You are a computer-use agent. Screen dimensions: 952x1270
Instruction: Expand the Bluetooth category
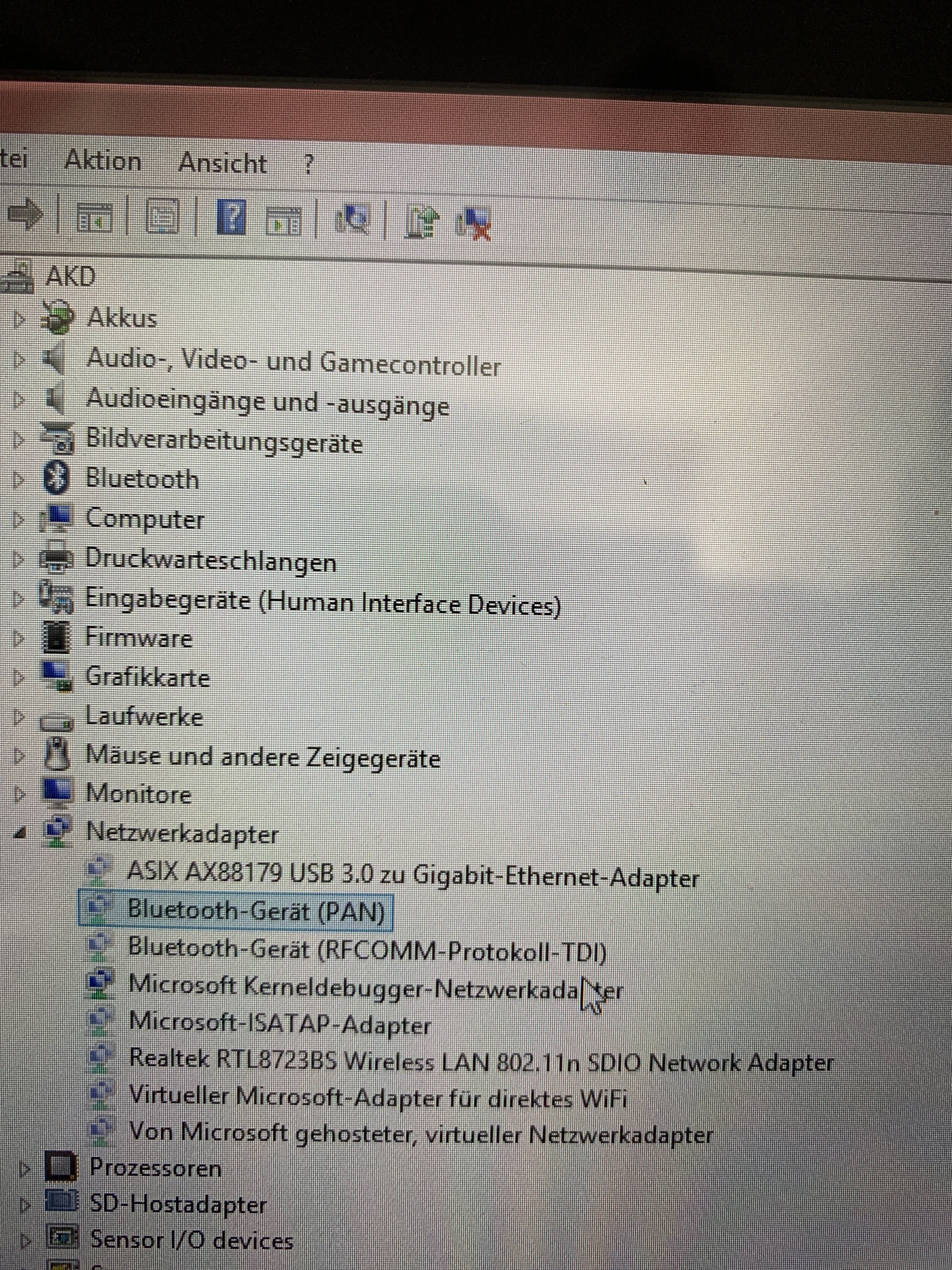19,479
